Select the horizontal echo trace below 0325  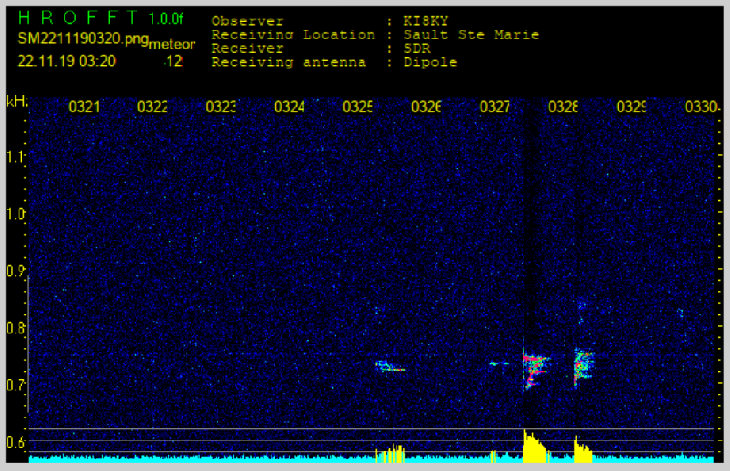pos(390,367)
